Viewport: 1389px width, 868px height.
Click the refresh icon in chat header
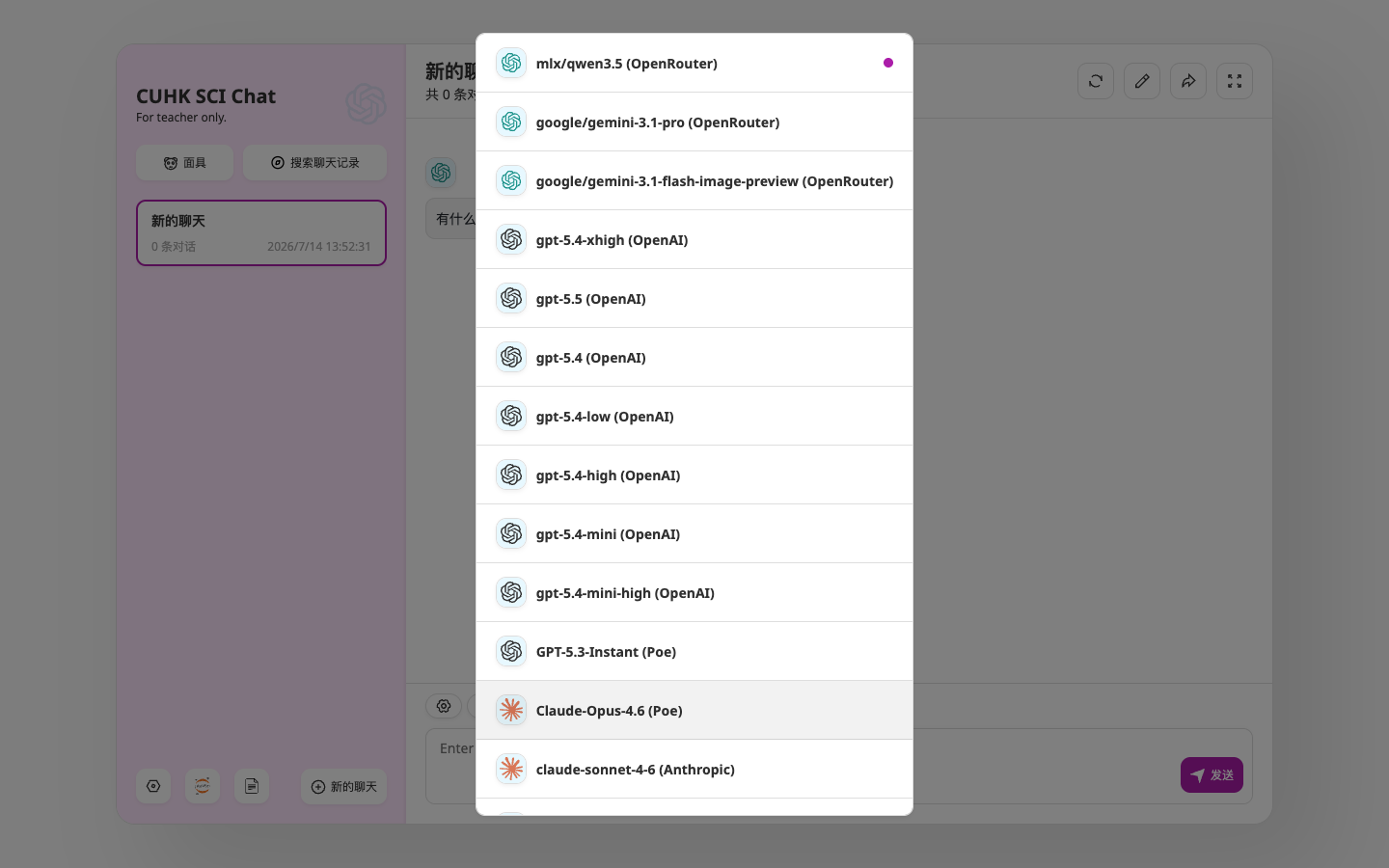(x=1096, y=81)
